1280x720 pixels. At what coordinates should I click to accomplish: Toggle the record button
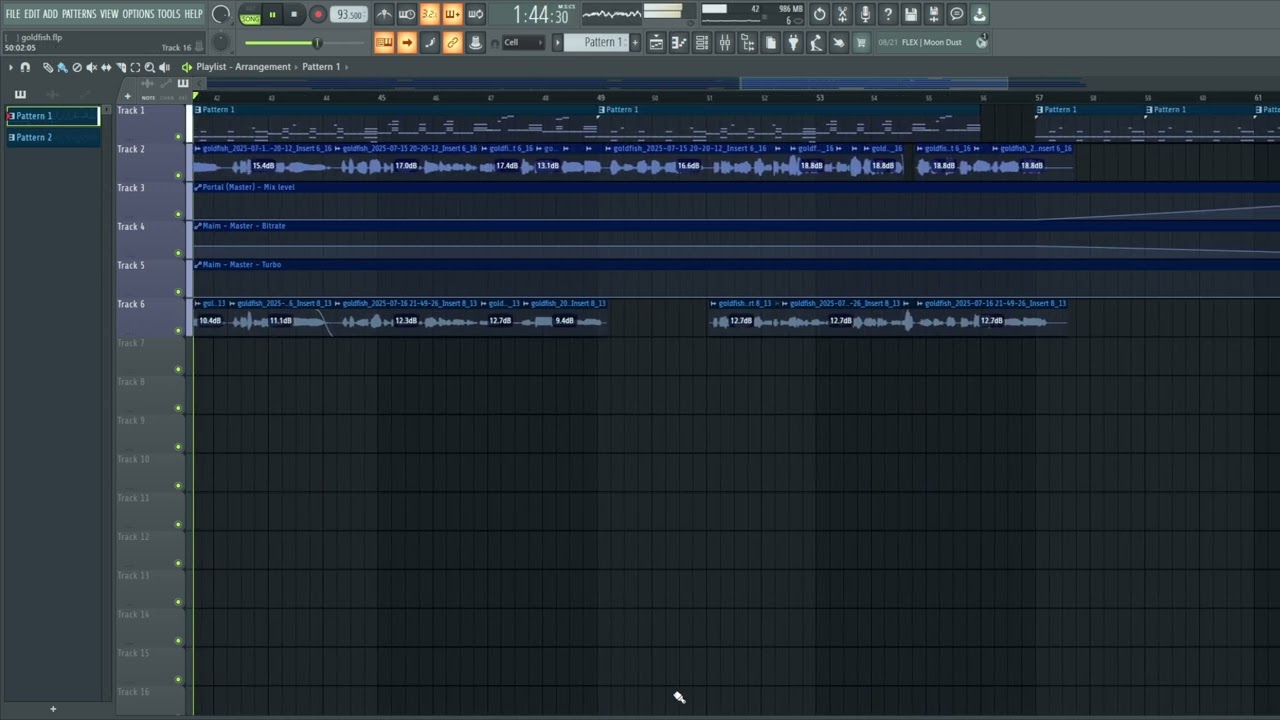click(x=318, y=14)
